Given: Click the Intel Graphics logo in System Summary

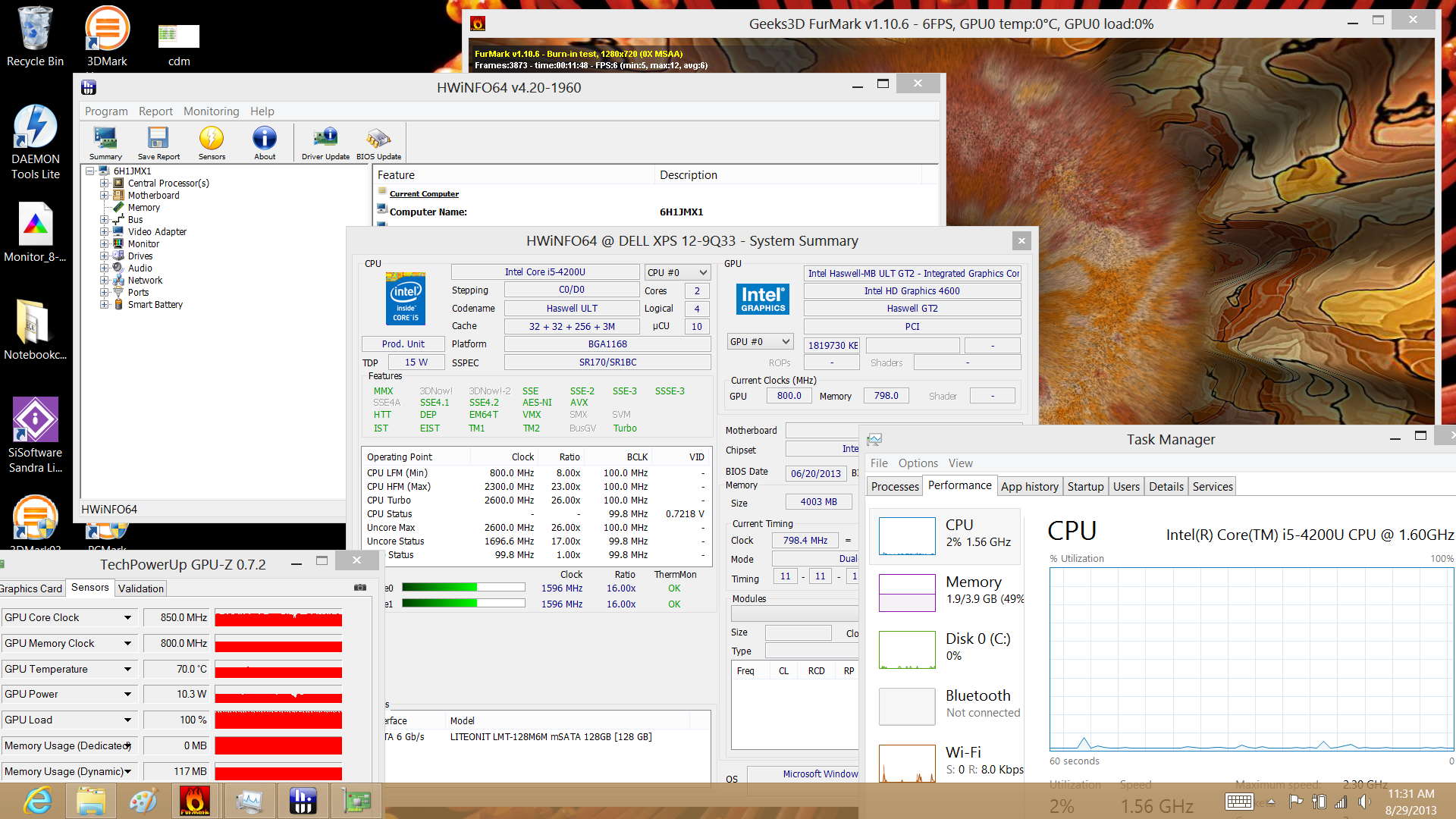Looking at the screenshot, I should click(763, 299).
